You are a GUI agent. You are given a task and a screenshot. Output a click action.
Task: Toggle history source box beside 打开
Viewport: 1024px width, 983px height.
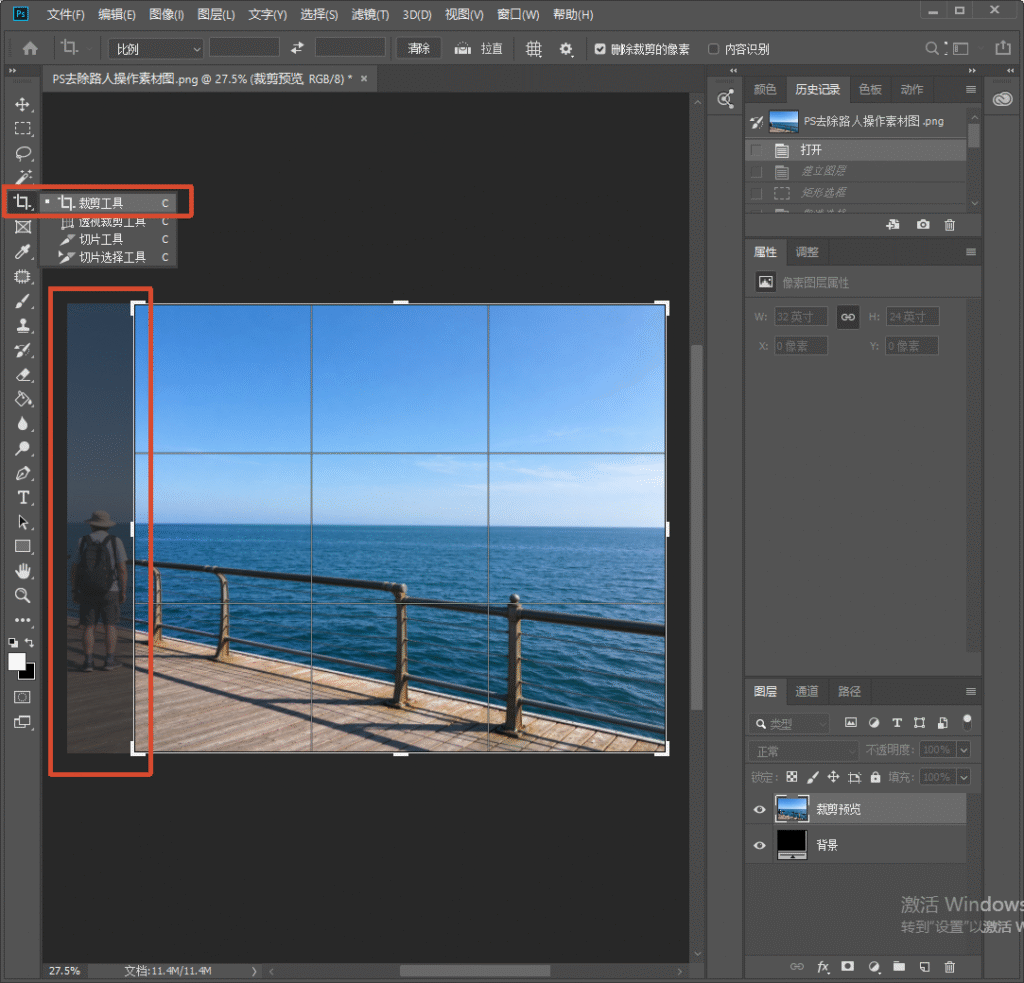(756, 150)
